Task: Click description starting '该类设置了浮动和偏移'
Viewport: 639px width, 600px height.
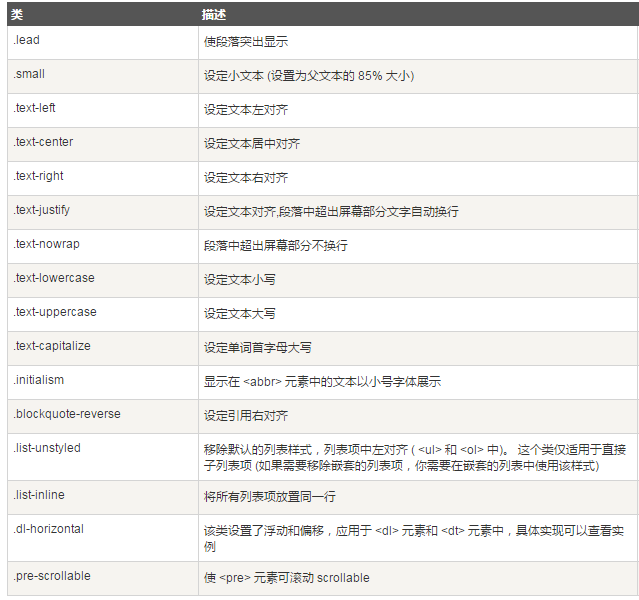Action: click(x=414, y=538)
